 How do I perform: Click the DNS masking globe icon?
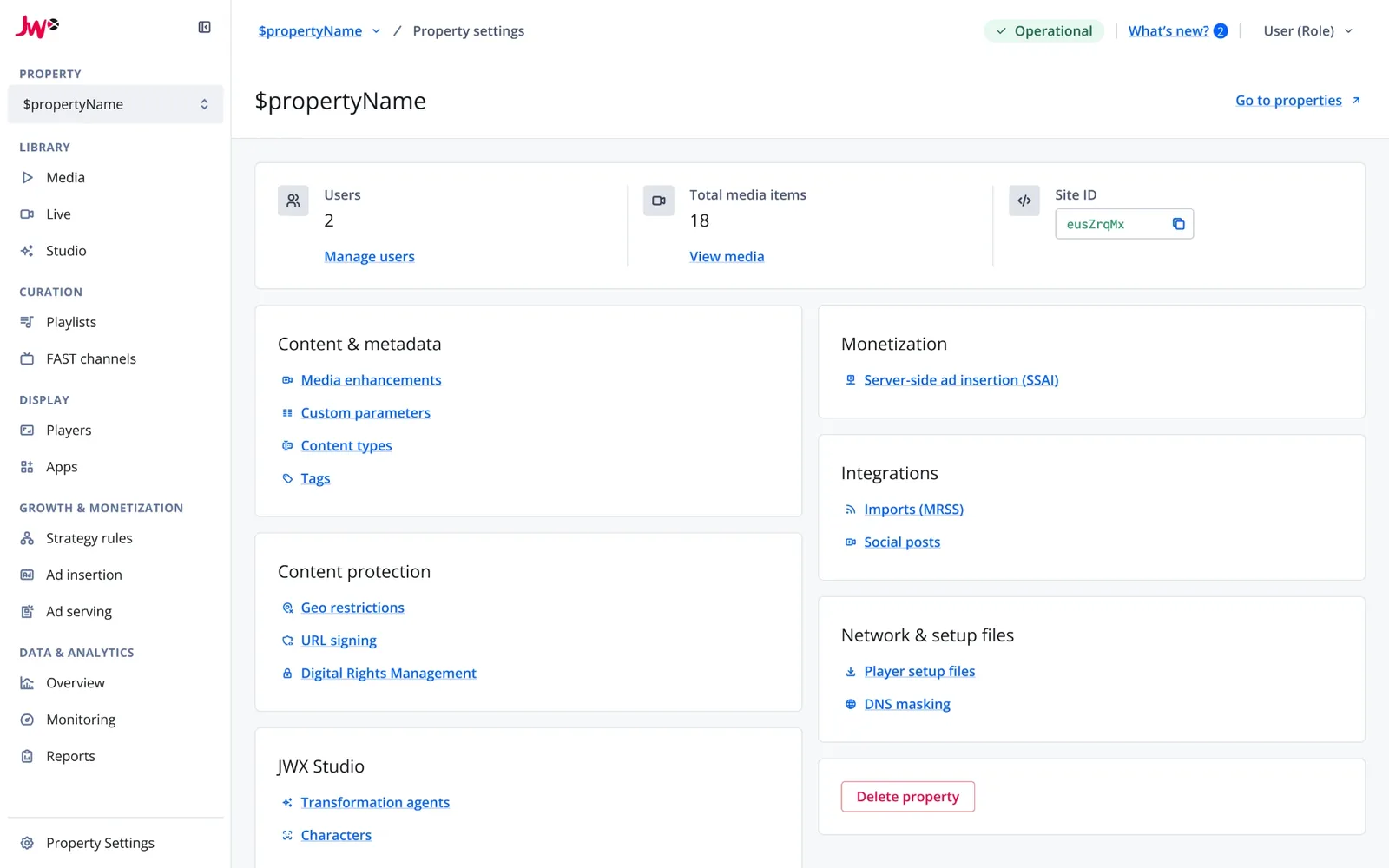pos(851,704)
